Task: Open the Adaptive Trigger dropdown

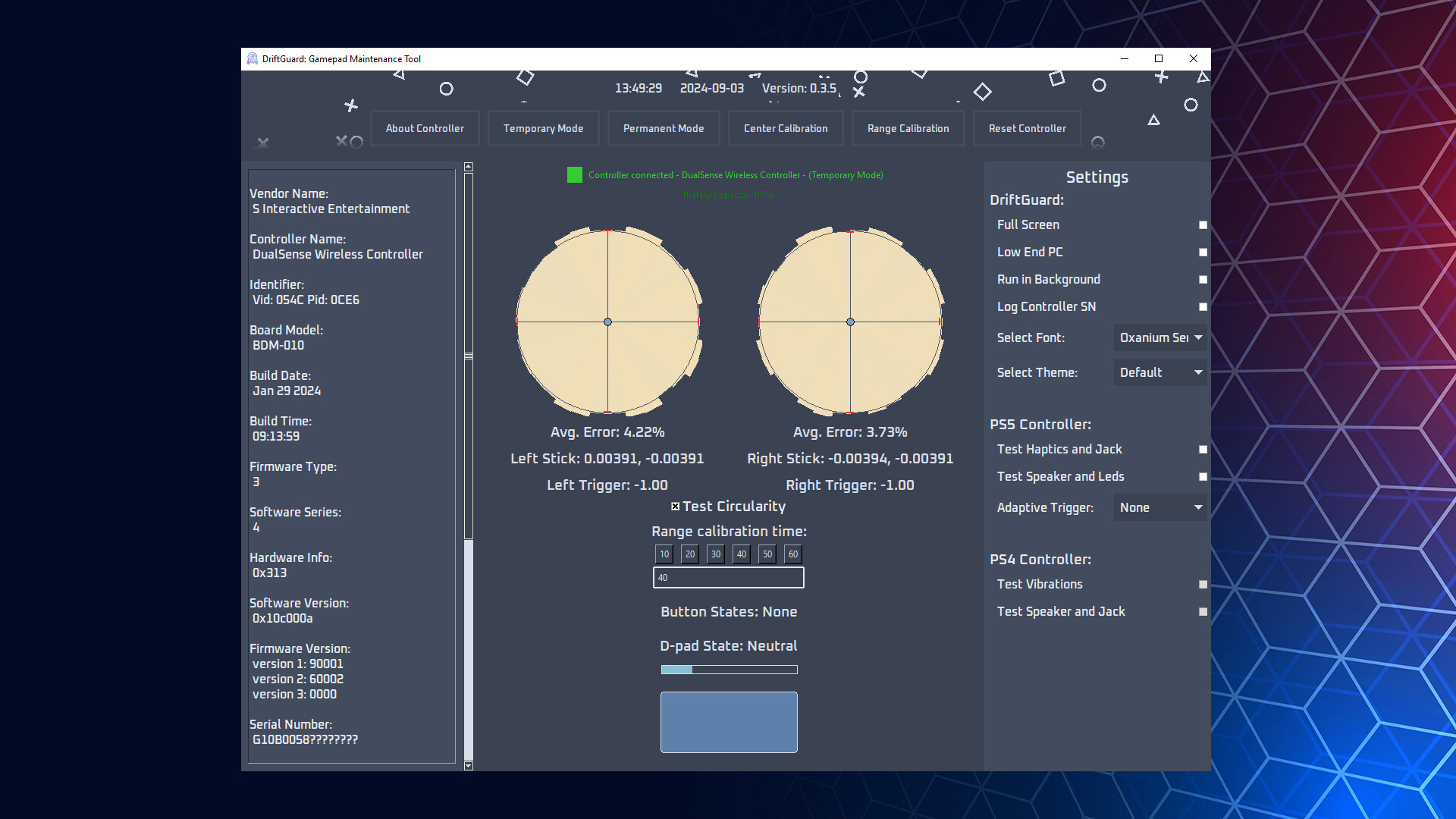Action: click(1159, 507)
